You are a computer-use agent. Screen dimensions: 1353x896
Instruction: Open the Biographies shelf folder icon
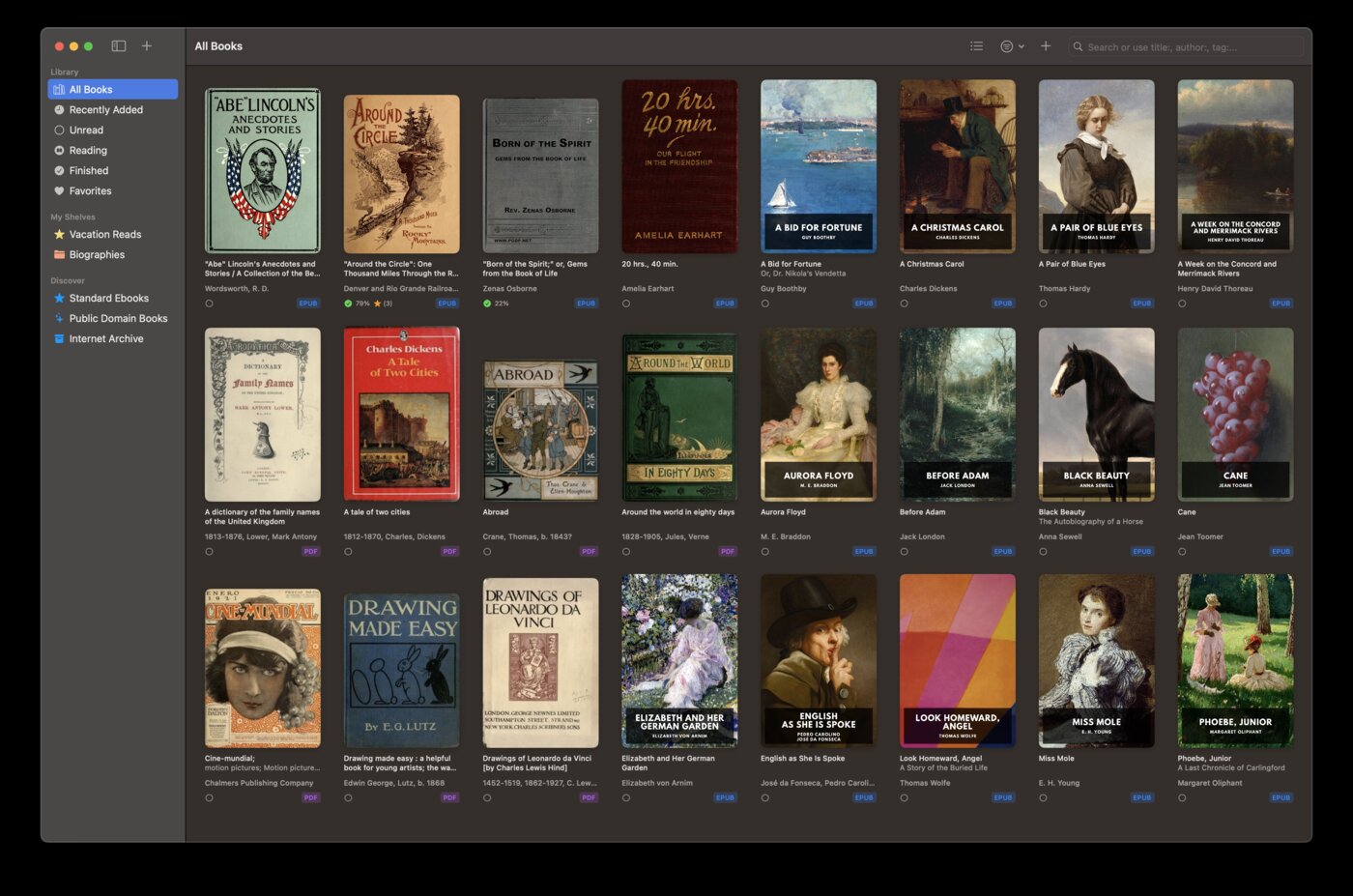[59, 254]
